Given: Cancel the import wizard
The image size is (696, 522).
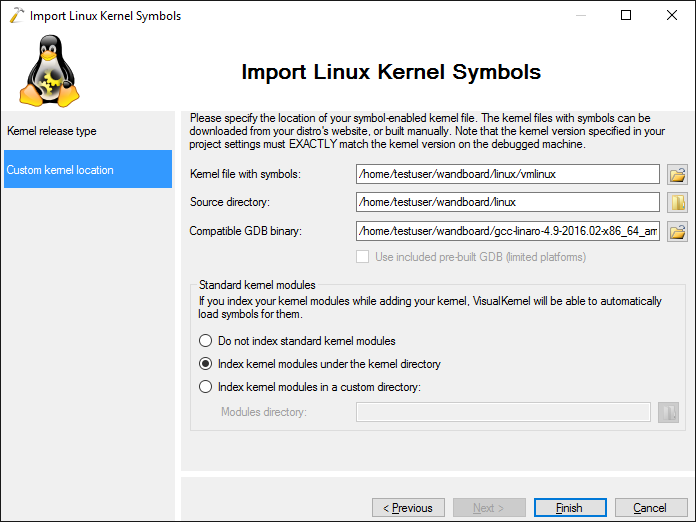Looking at the screenshot, I should point(651,508).
